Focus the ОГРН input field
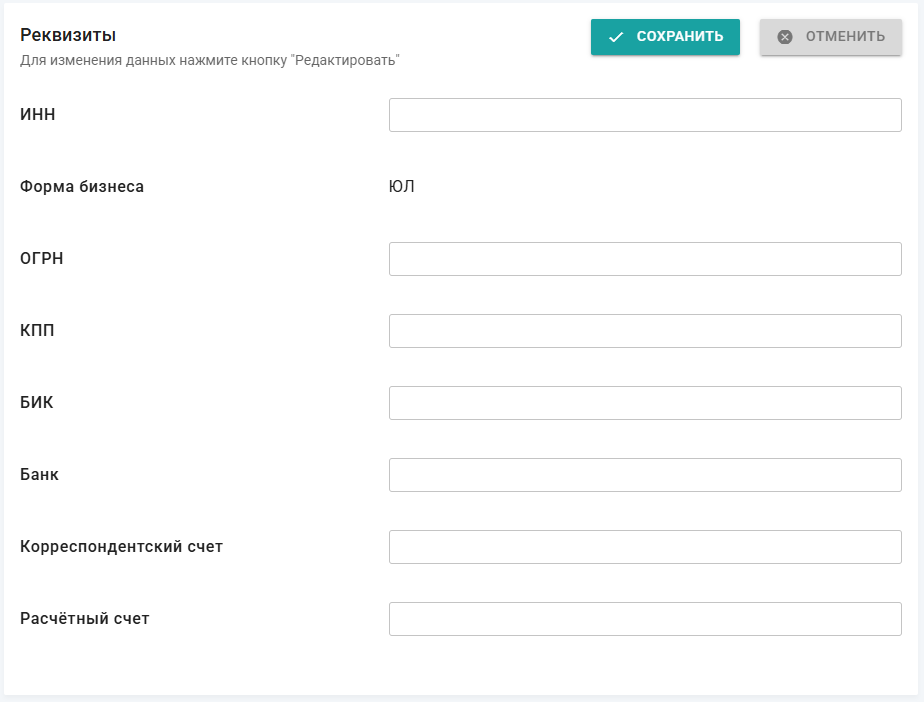924x702 pixels. coord(645,259)
